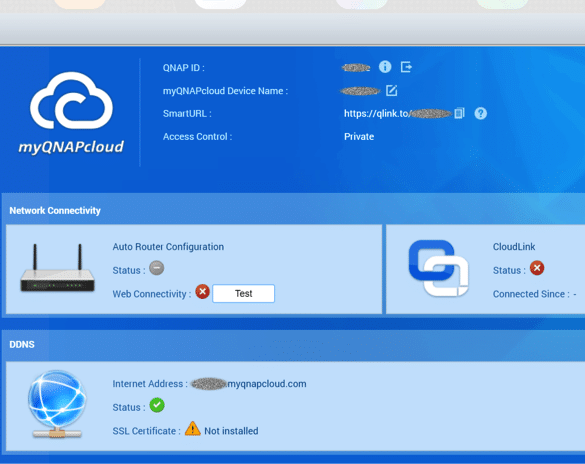Click the 'Internet Address :' label

(150, 384)
